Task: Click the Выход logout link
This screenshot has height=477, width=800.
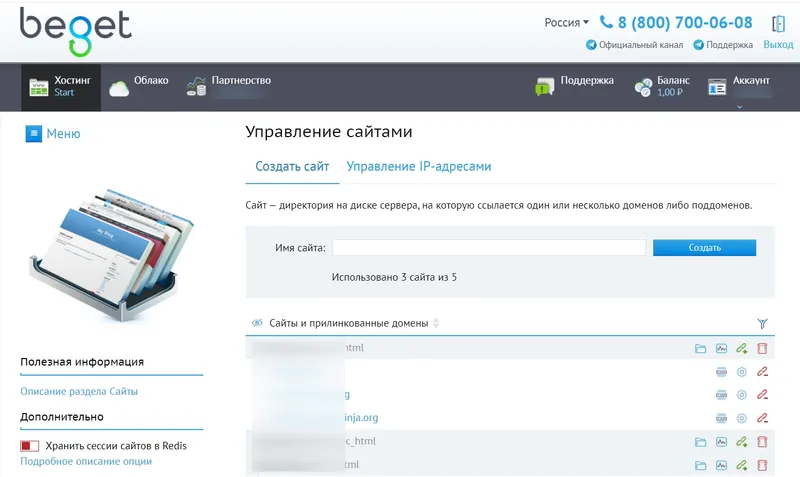Action: coord(778,45)
